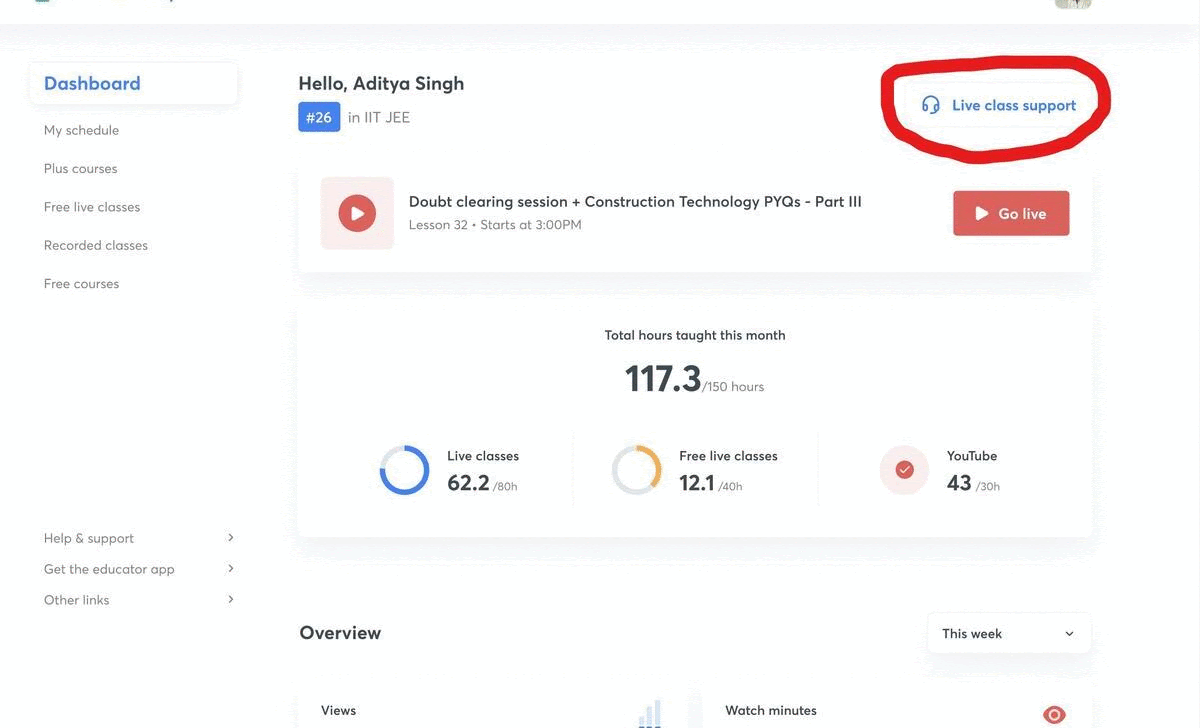Screen dimensions: 1200x728
Task: Click the chevron next to Get the educator app
Action: [x=231, y=569]
